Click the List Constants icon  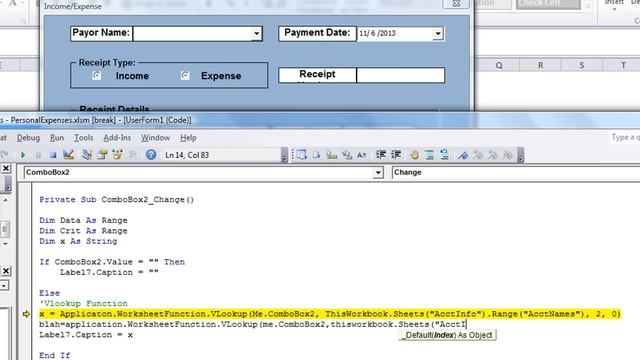(317, 155)
